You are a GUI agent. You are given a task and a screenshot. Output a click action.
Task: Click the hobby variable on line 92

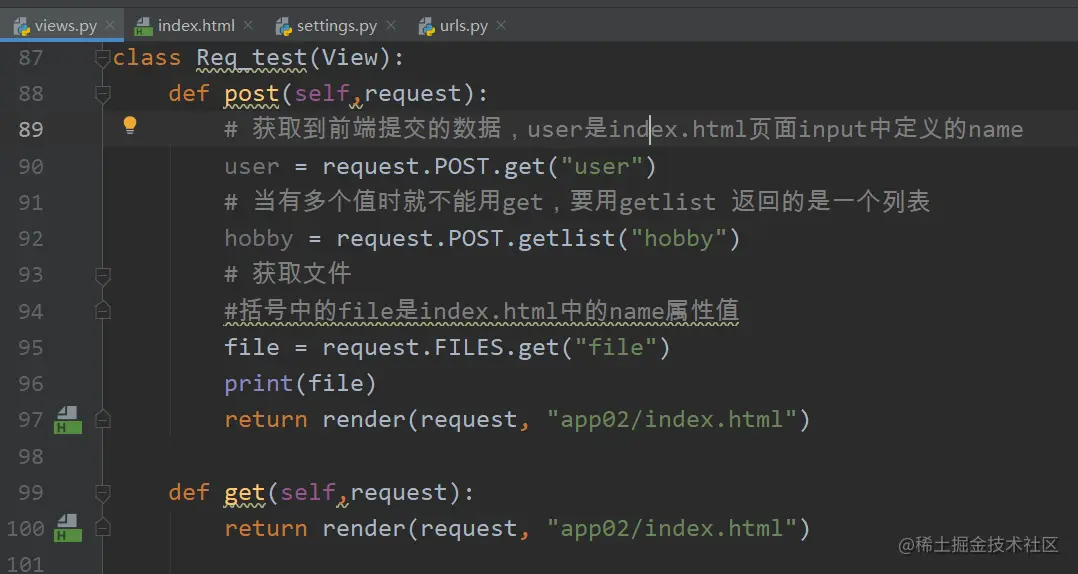(x=258, y=239)
